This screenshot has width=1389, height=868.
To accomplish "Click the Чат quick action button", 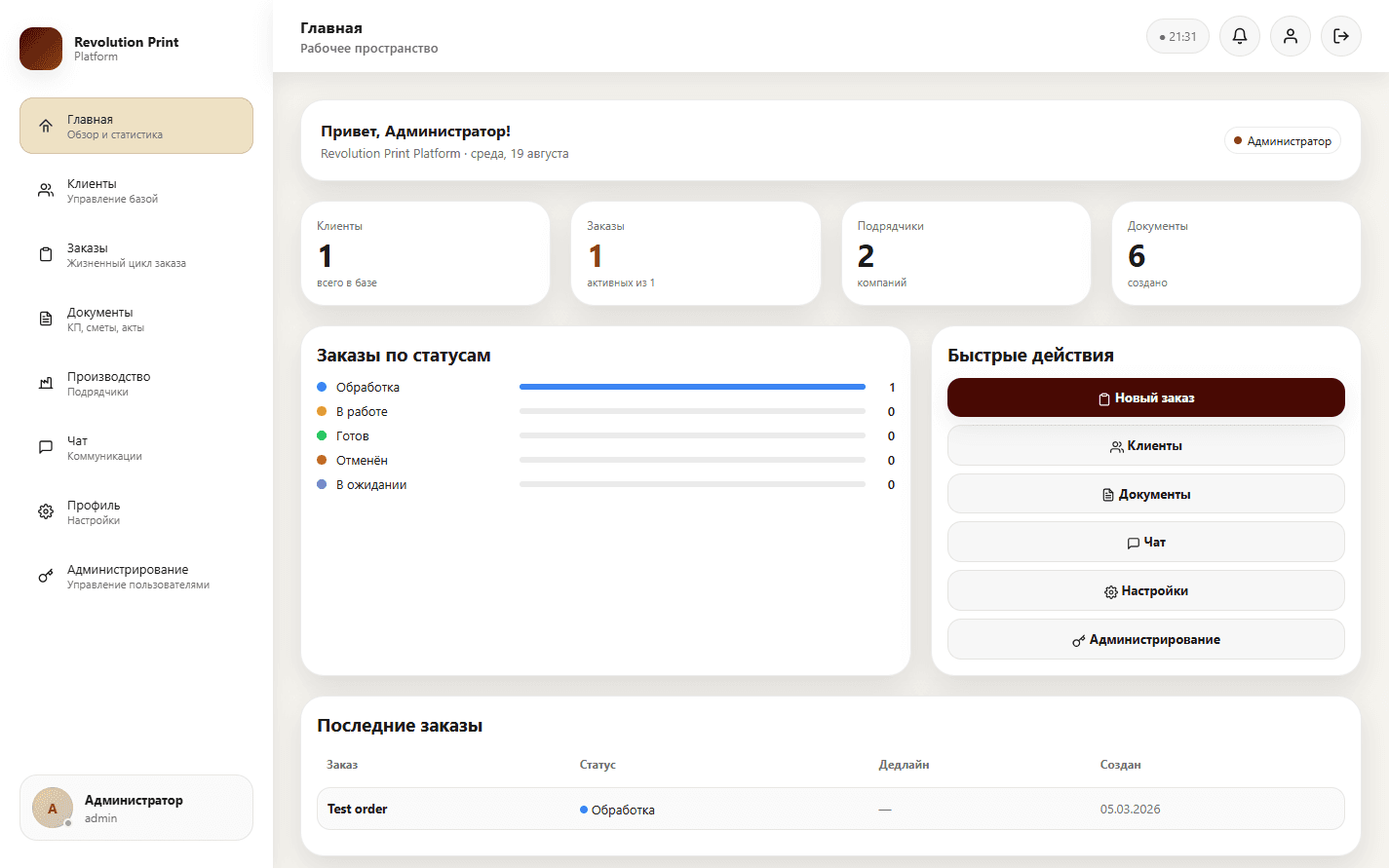I will pos(1146,542).
